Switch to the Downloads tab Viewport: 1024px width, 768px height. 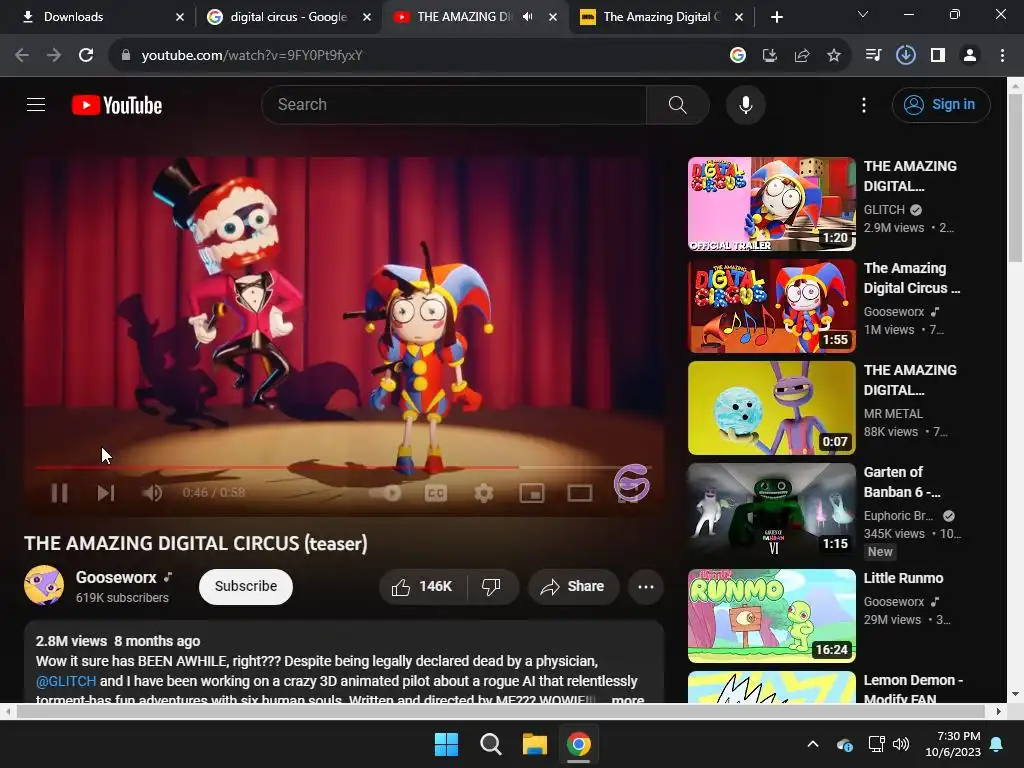97,17
